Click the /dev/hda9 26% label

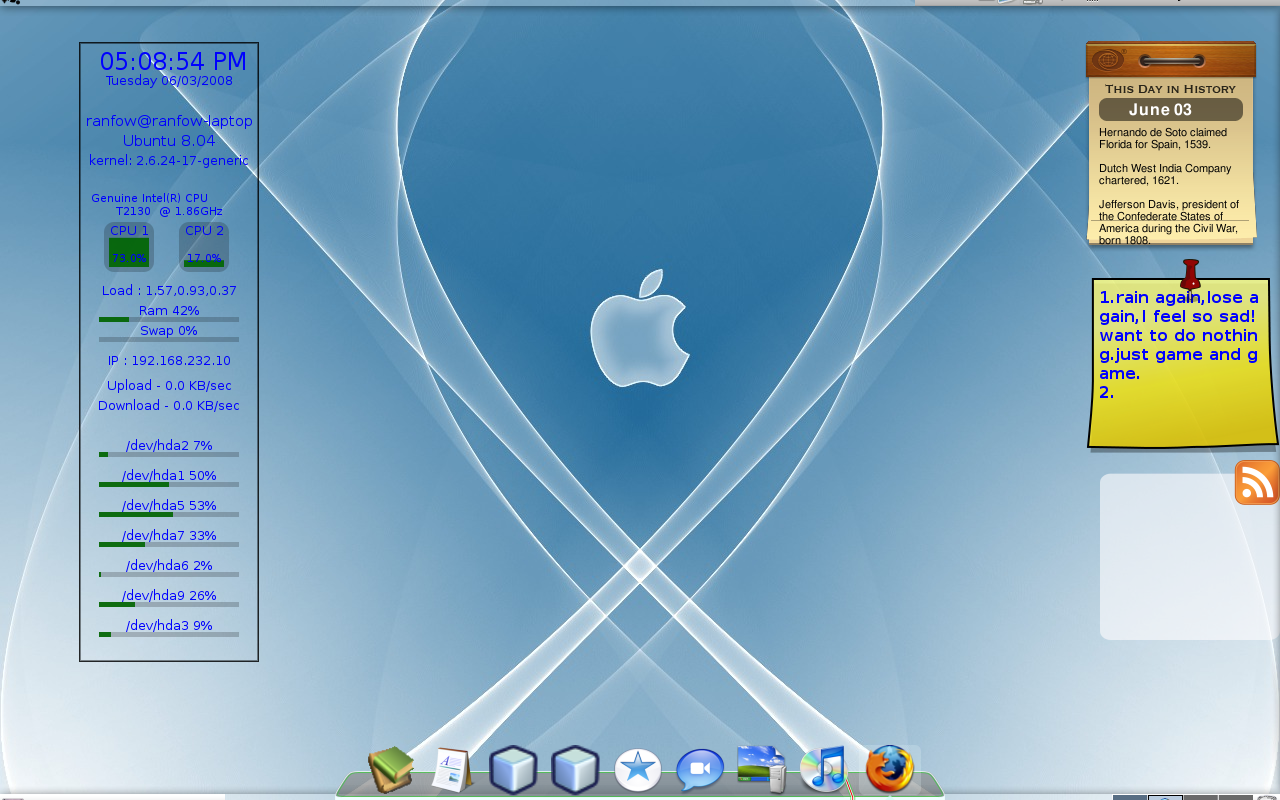169,596
